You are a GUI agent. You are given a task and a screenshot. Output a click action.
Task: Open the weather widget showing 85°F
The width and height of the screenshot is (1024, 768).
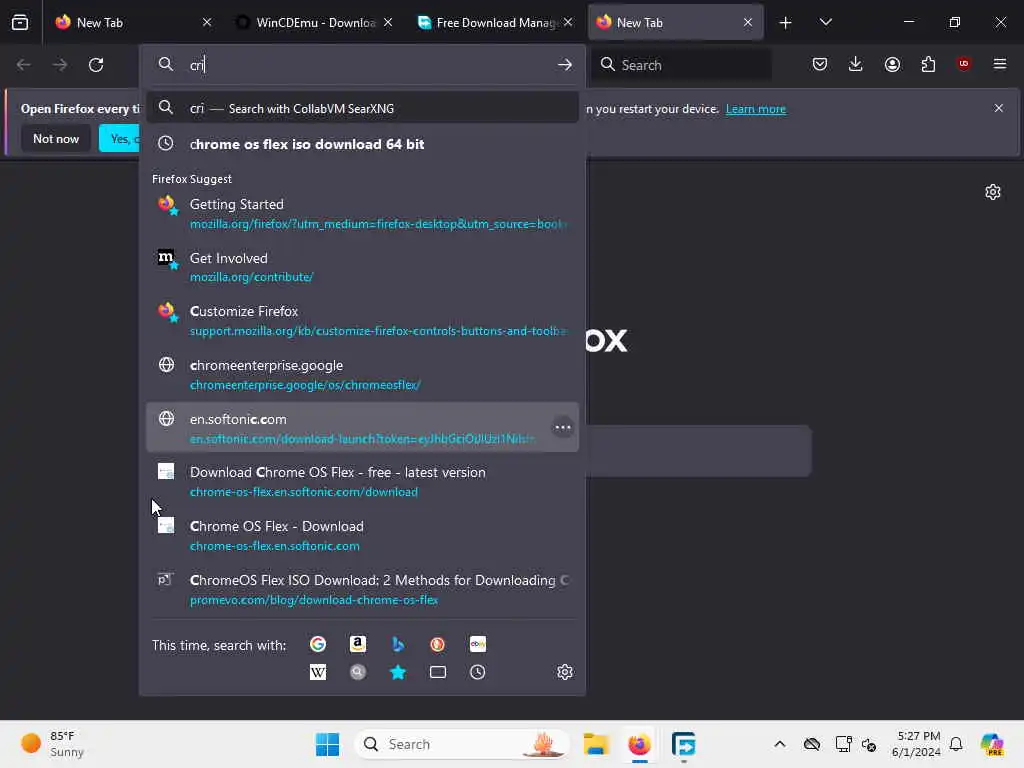tap(52, 744)
